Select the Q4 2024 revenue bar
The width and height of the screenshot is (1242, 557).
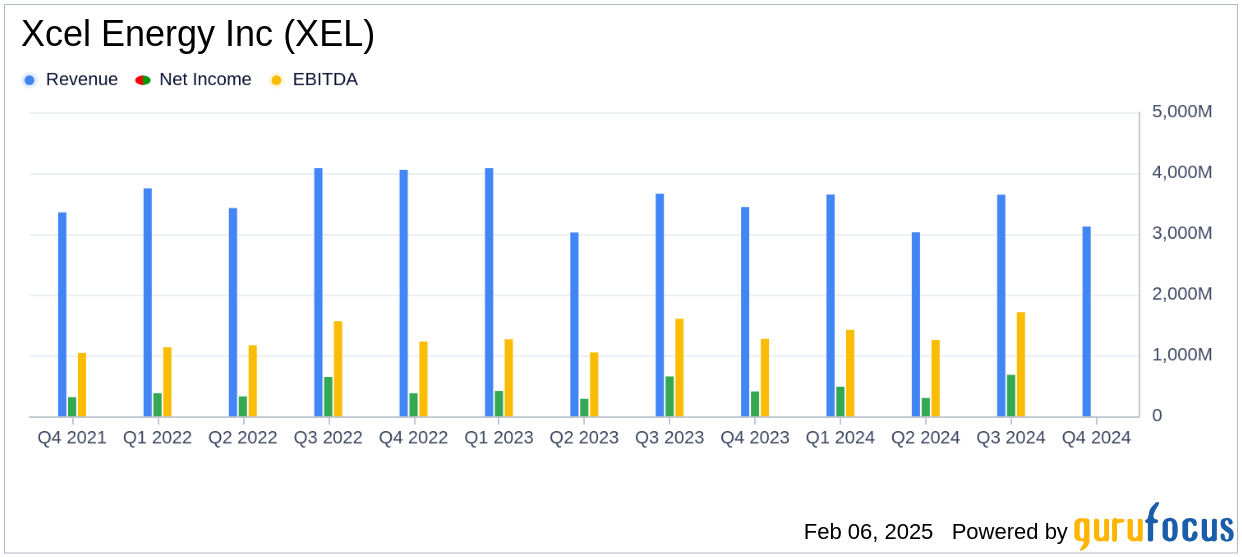pos(1086,321)
